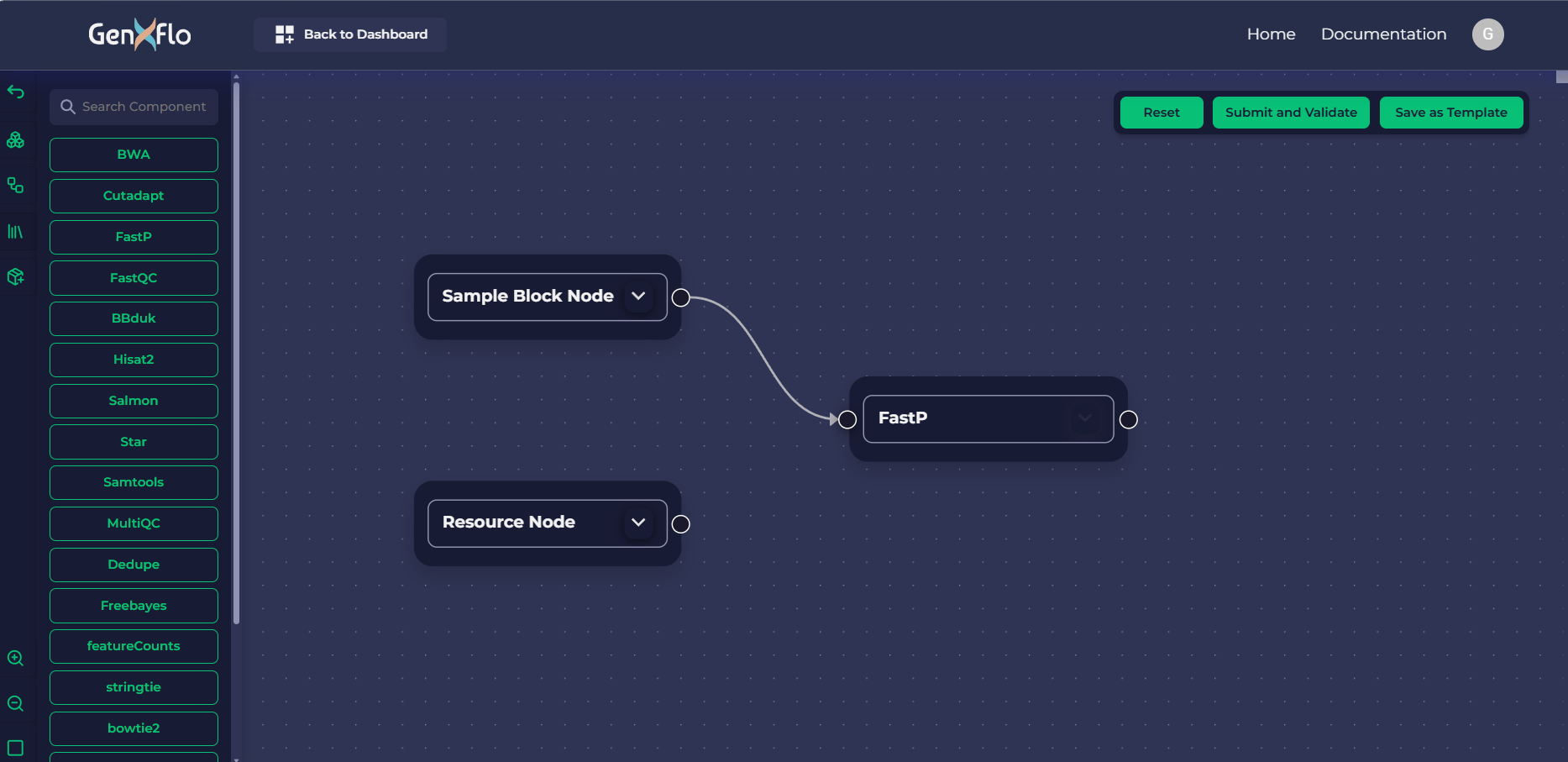Add the featureCounts component
This screenshot has width=1568, height=762.
point(134,646)
